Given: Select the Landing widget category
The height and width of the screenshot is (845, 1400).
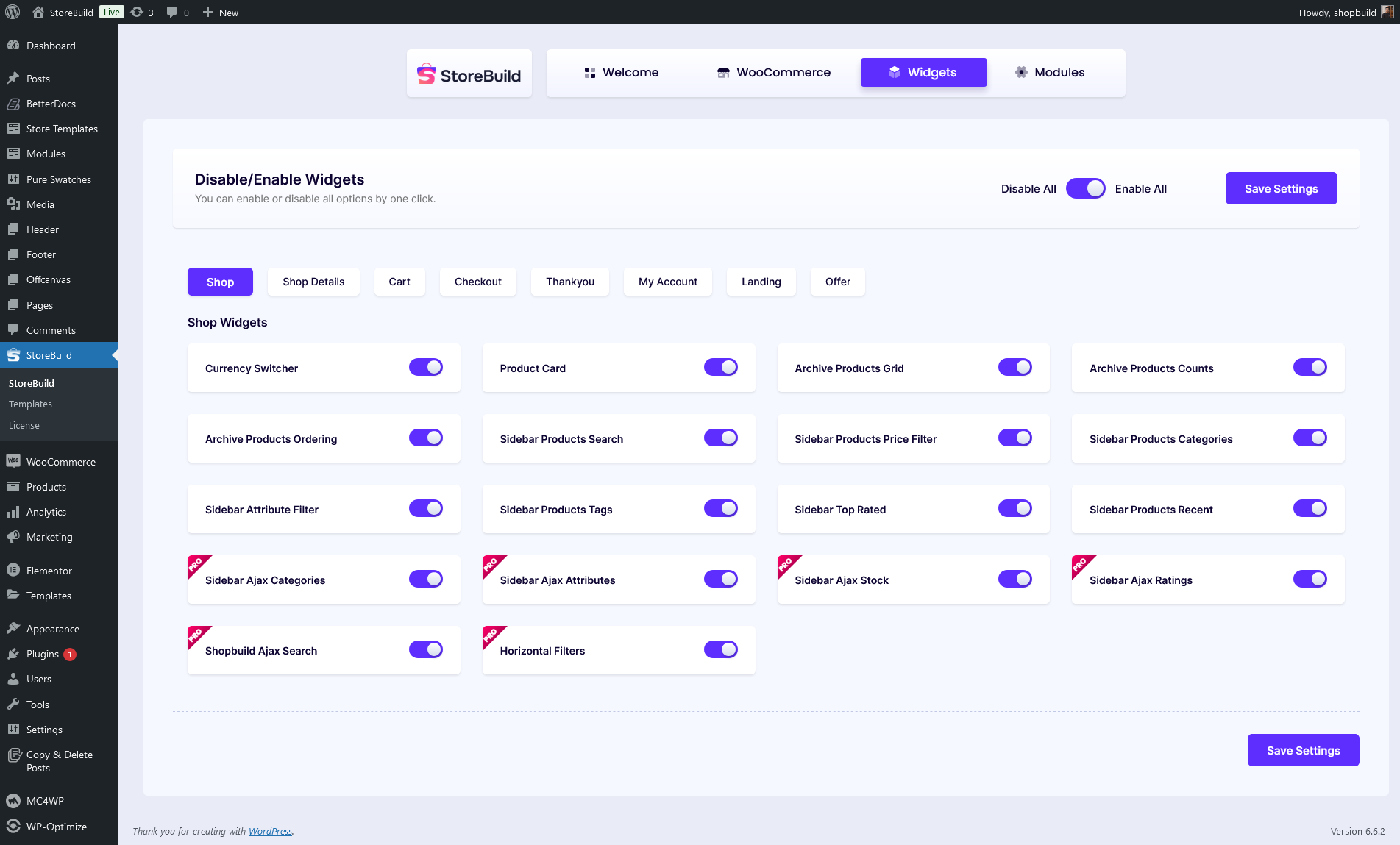Looking at the screenshot, I should (761, 282).
